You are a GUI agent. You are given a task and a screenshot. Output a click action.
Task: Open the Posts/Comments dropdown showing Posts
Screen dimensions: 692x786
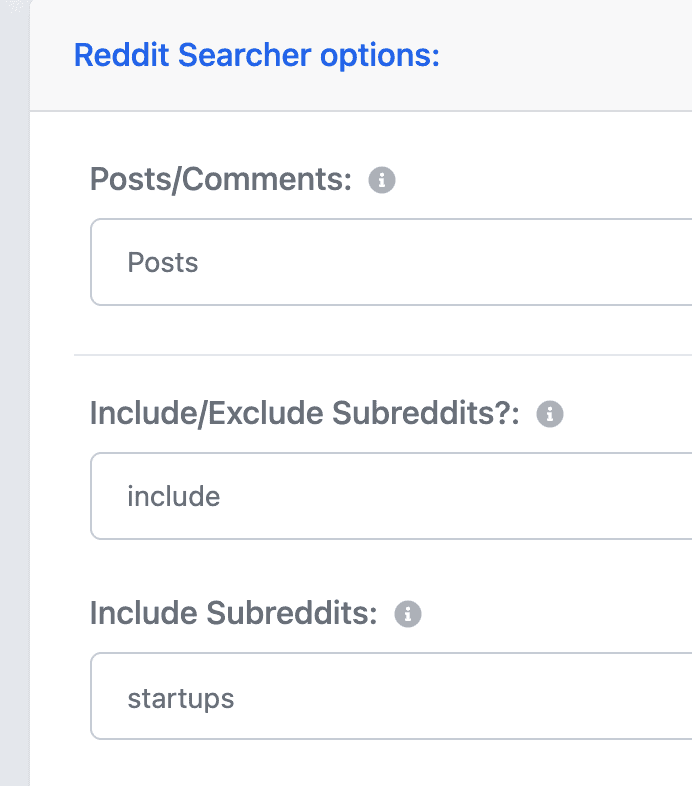point(391,262)
